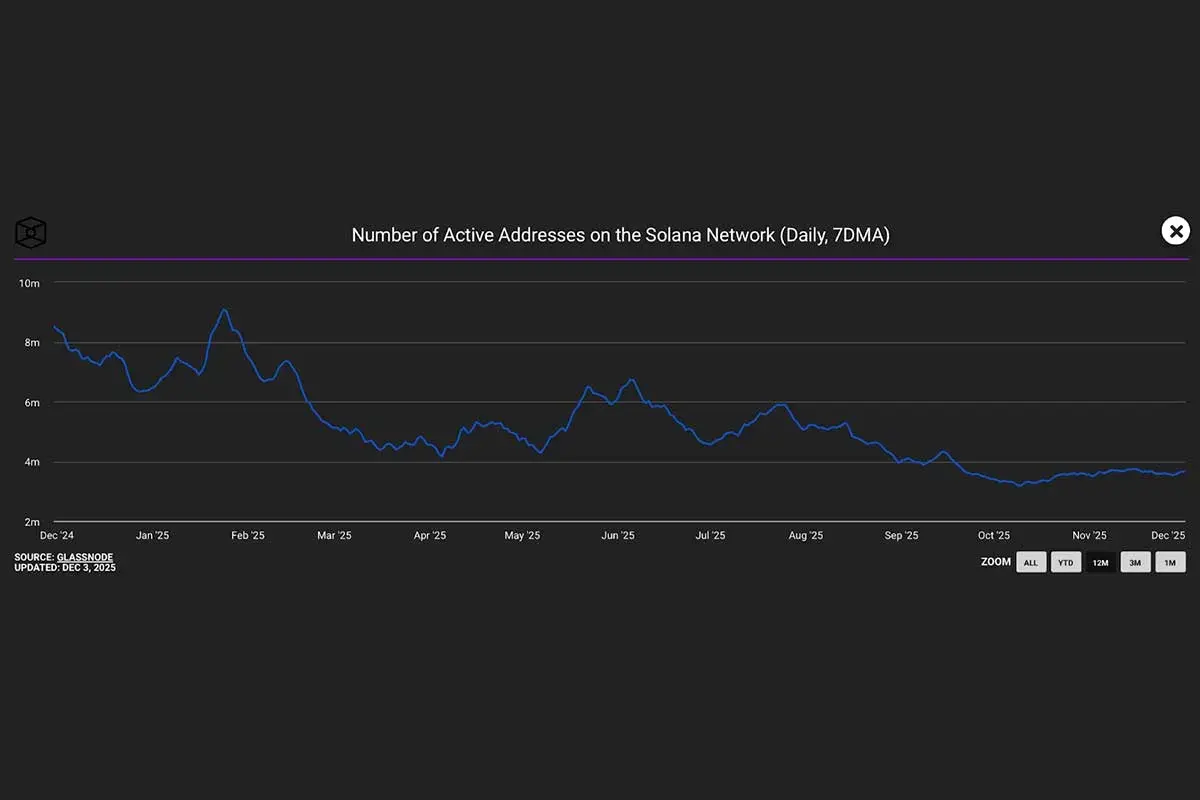Click the blue trend line at its lowest point
The image size is (1200, 800).
pyautogui.click(x=1020, y=484)
